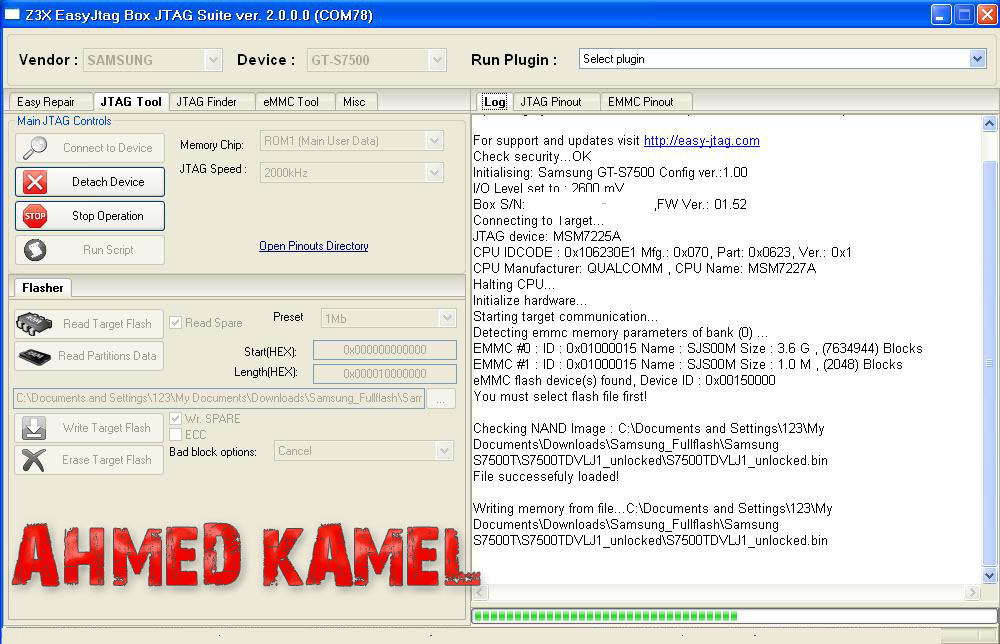Open the Misc tab

(354, 102)
